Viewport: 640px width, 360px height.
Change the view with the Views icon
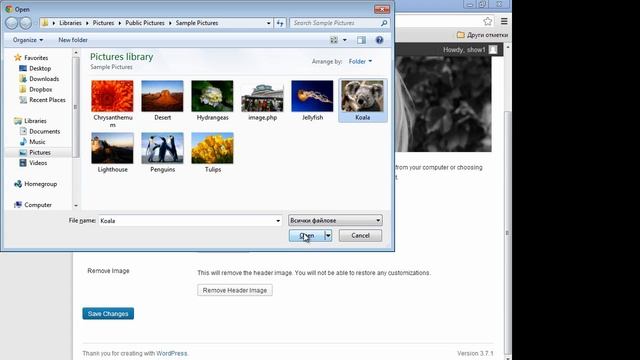click(334, 40)
